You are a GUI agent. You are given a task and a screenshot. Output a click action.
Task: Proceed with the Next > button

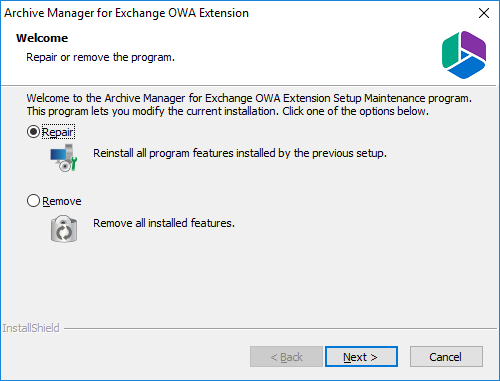(x=361, y=357)
